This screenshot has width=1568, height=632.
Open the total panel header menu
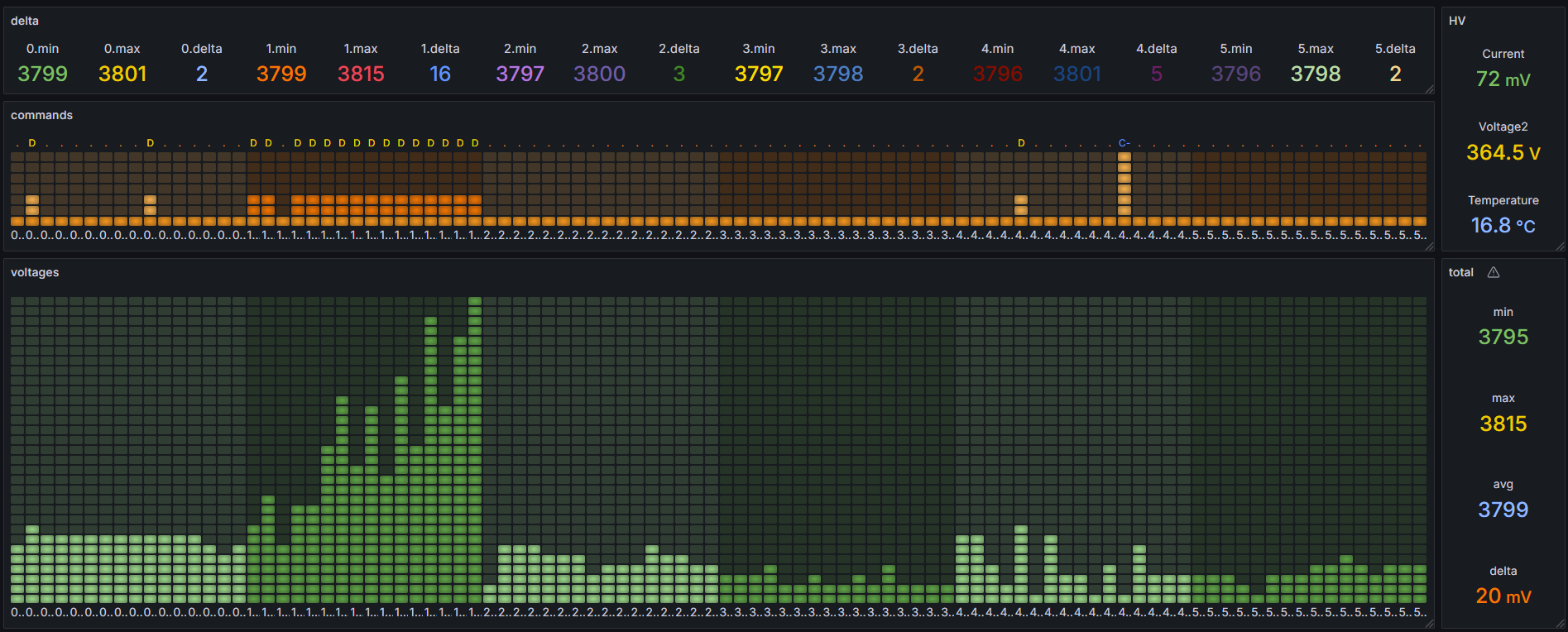click(1461, 272)
